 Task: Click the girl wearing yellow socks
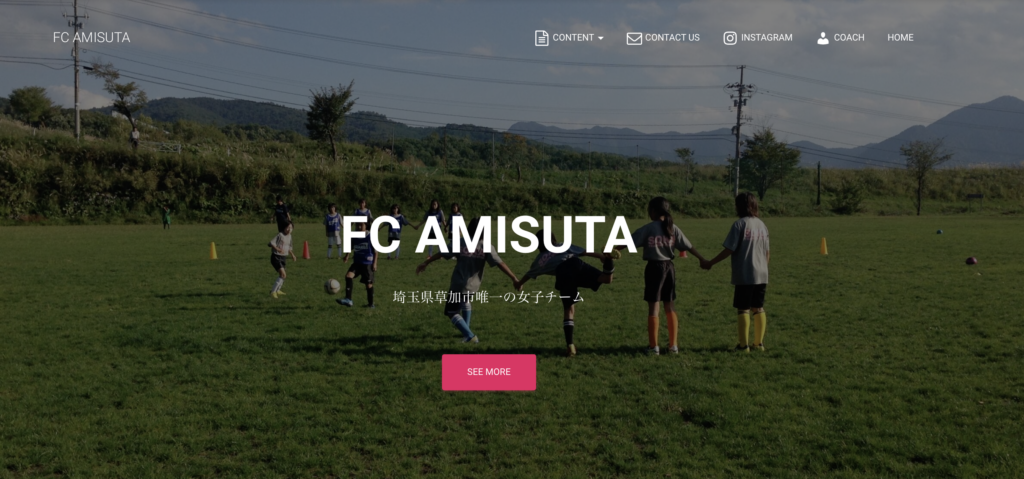coord(747,271)
